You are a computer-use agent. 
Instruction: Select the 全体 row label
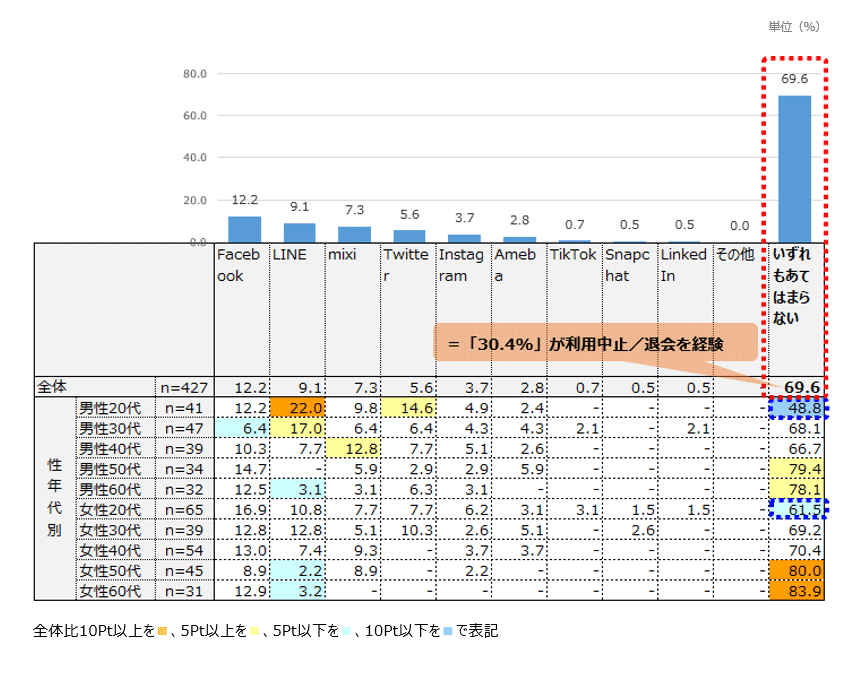[x=50, y=387]
